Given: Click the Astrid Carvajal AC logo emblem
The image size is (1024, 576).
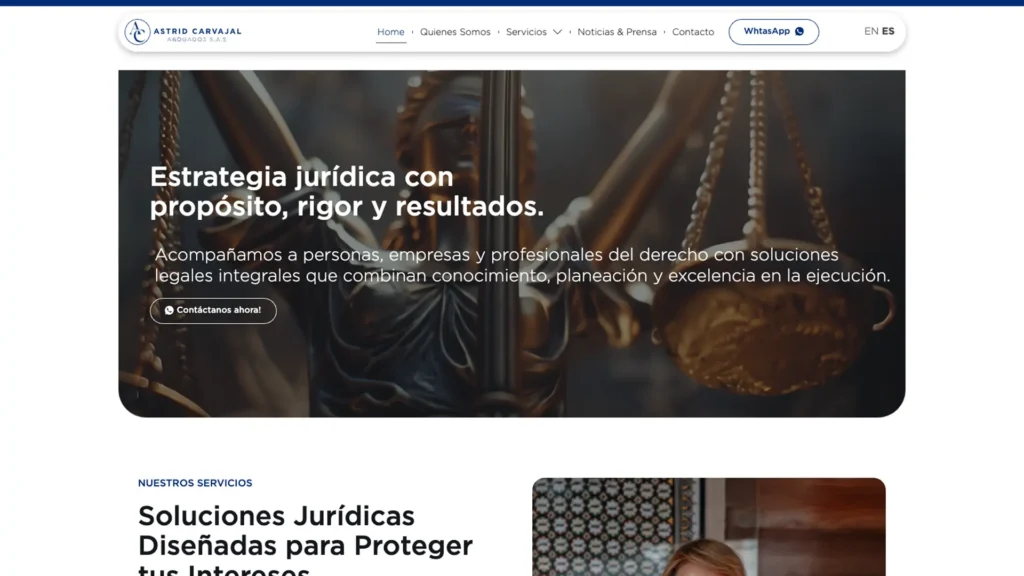Looking at the screenshot, I should tap(137, 31).
